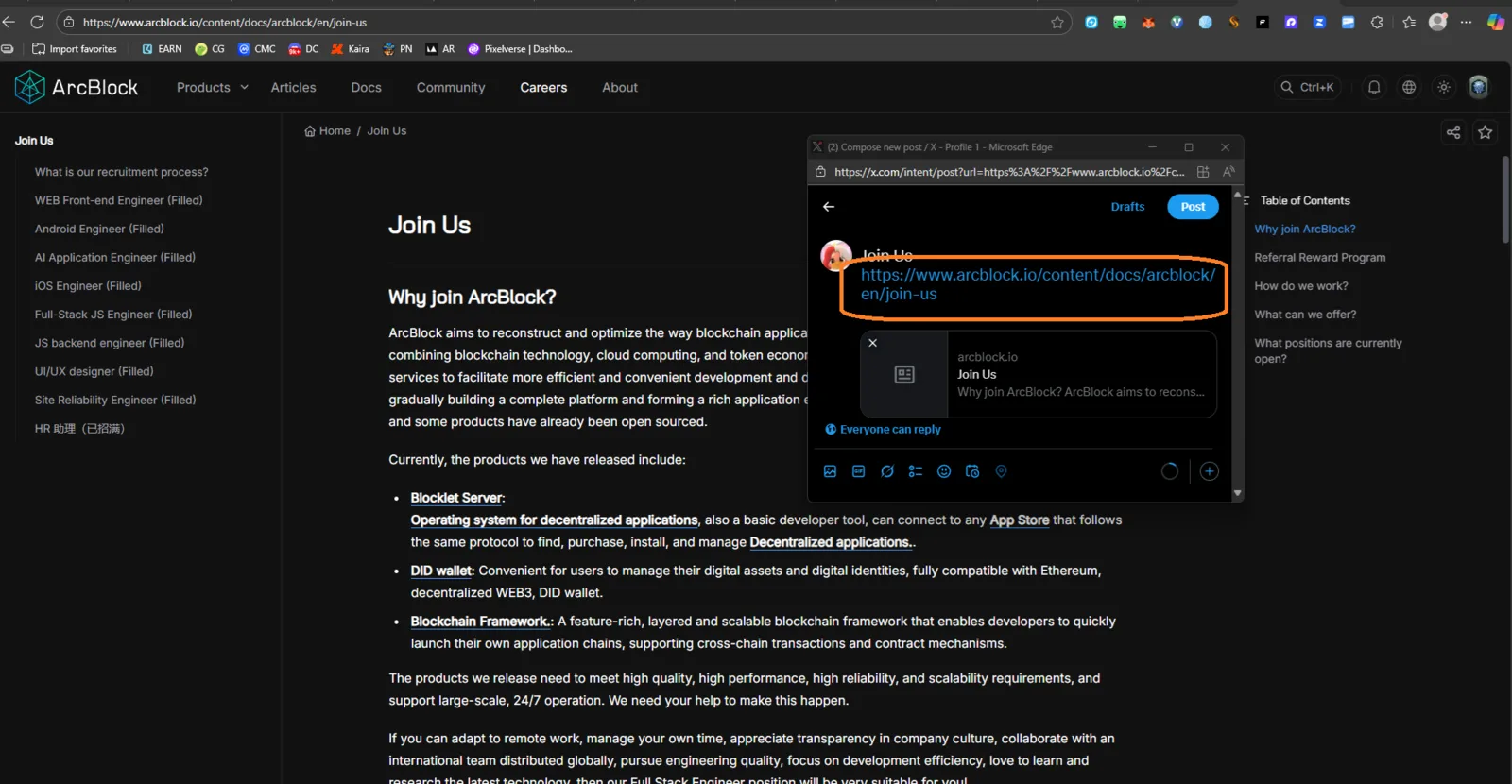Open the notifications bell in ArcBlock header

pos(1374,87)
